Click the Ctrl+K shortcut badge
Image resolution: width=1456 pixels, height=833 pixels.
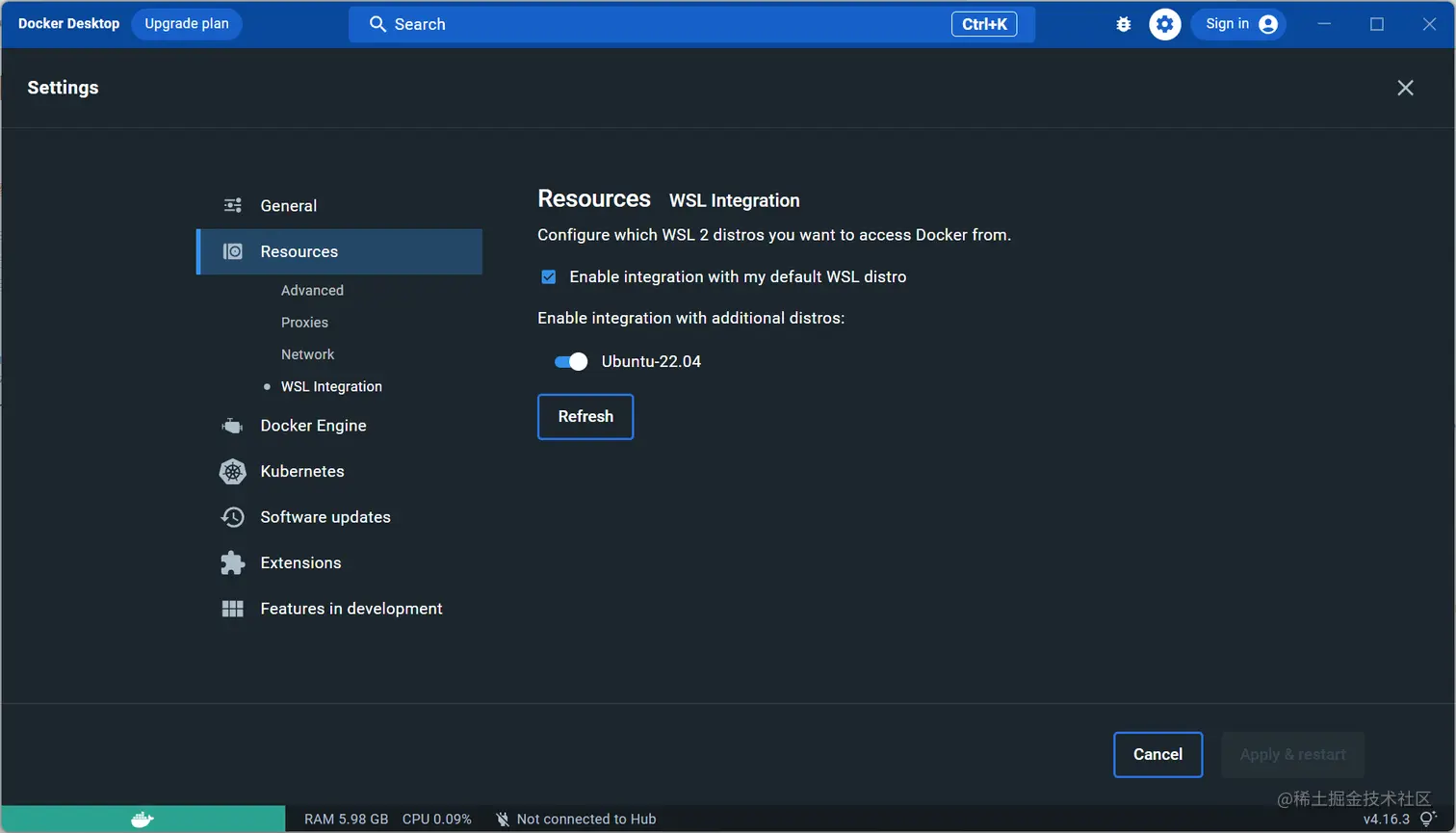click(984, 24)
